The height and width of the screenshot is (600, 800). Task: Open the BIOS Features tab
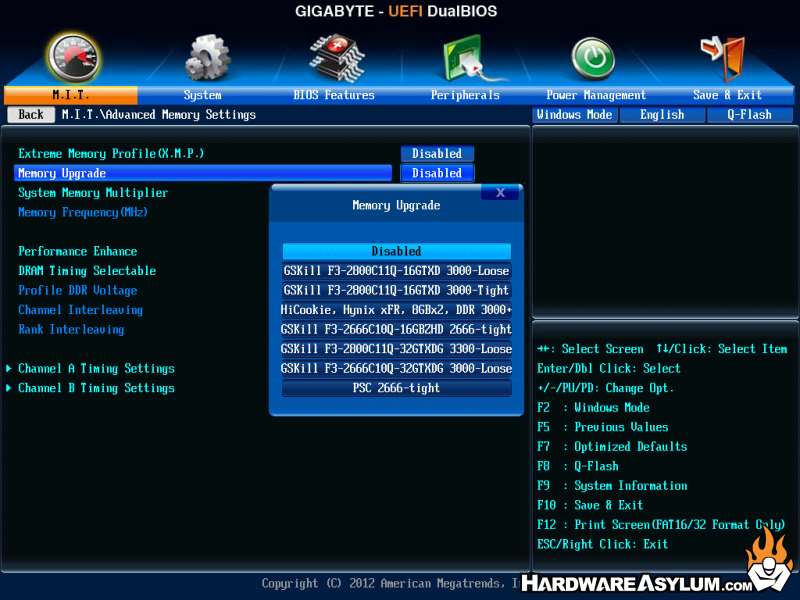click(x=334, y=95)
